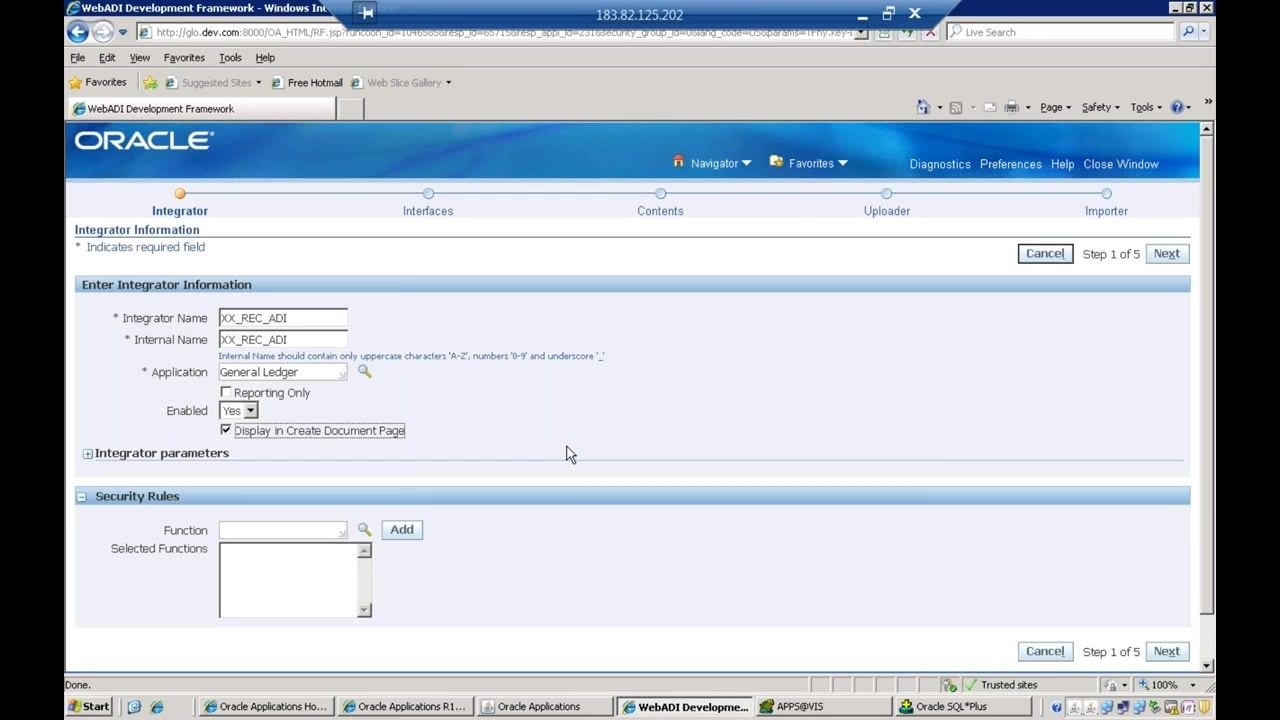The image size is (1280, 720).
Task: Open the Edit menu
Action: click(x=107, y=58)
